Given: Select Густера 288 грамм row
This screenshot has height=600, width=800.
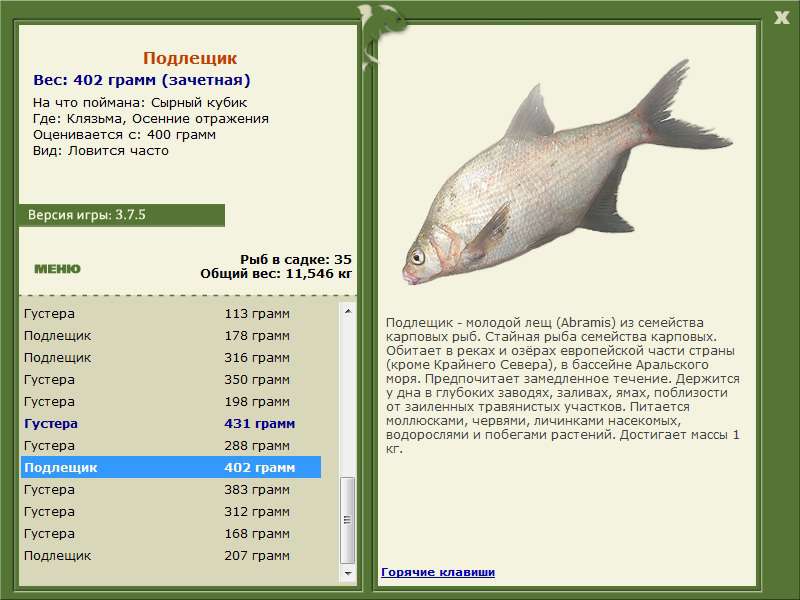Looking at the screenshot, I should pyautogui.click(x=171, y=445).
